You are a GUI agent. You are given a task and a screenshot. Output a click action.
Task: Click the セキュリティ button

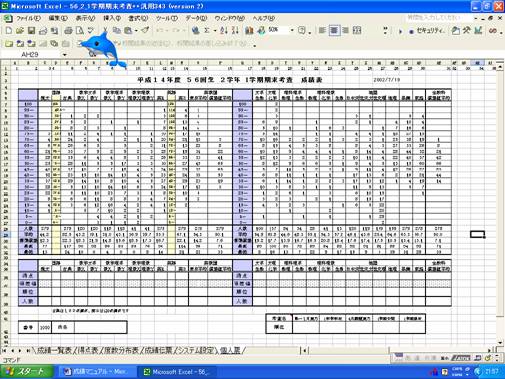coord(428,31)
